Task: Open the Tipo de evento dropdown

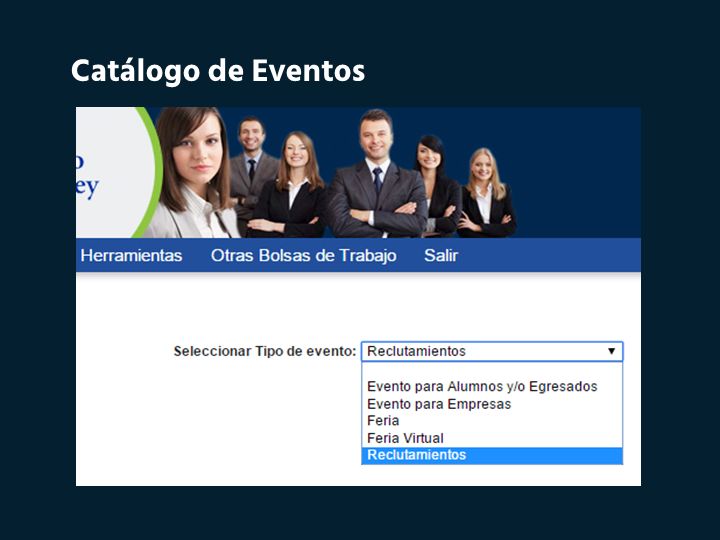Action: (x=492, y=351)
